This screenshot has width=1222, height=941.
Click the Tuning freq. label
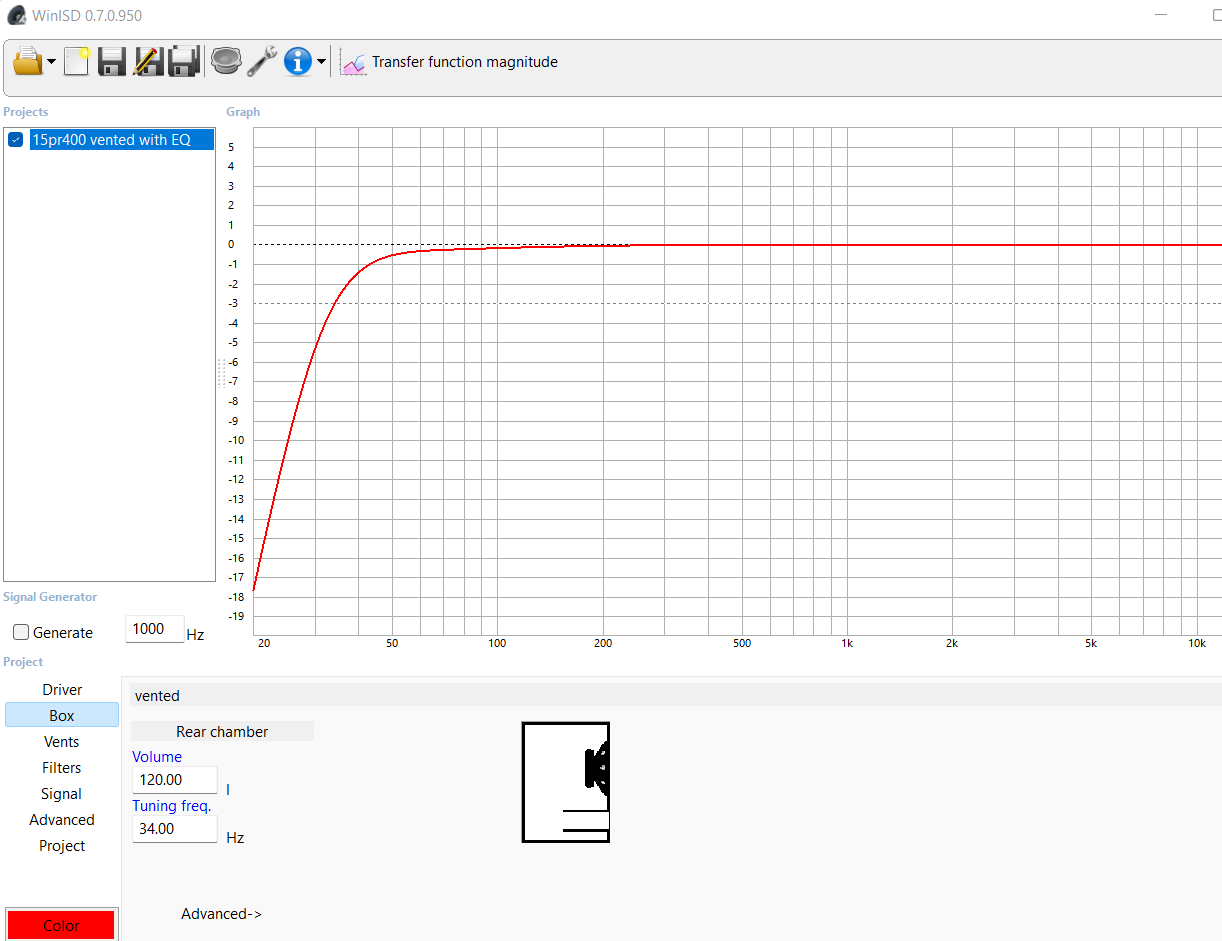tap(172, 806)
